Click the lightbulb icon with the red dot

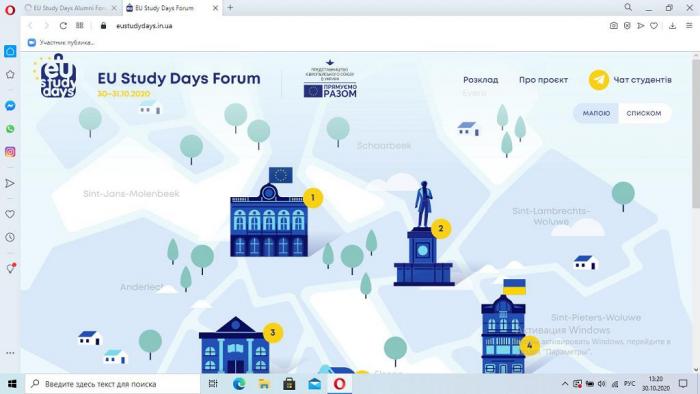tap(10, 268)
